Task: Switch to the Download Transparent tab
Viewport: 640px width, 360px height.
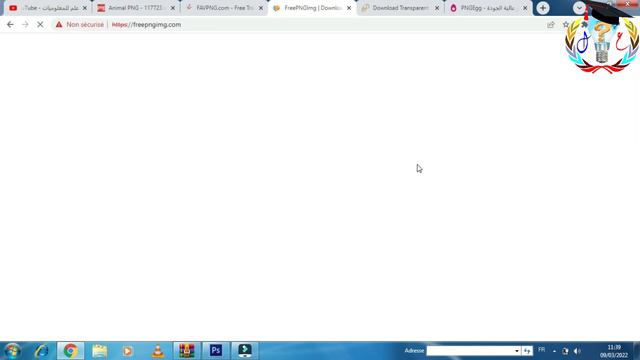Action: click(400, 8)
